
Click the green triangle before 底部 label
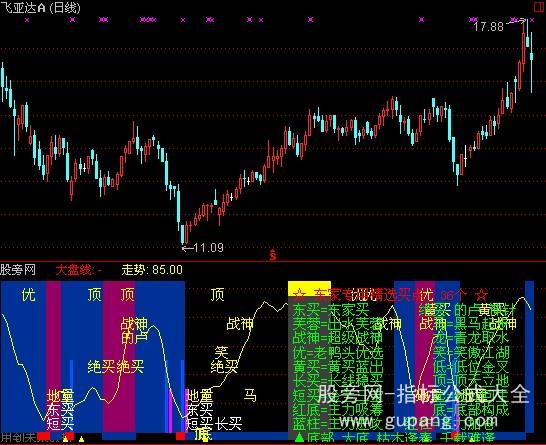point(299,437)
